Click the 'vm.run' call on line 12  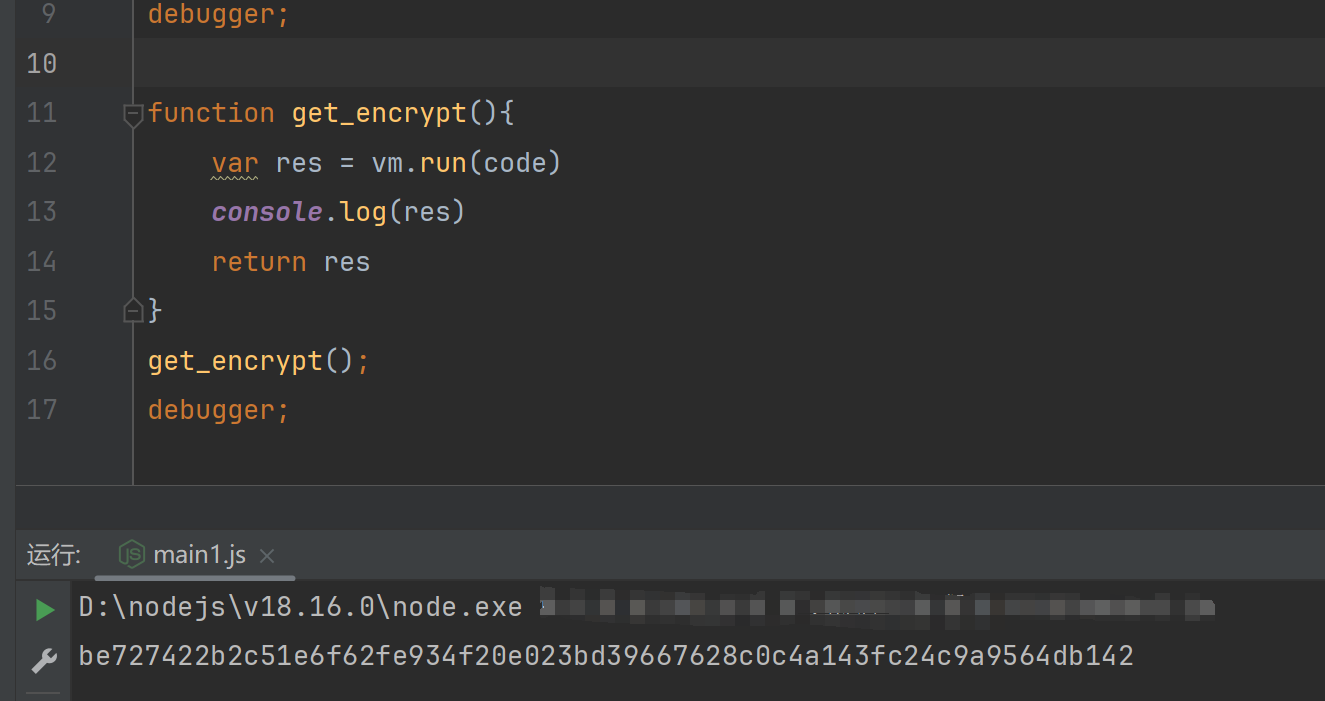[x=419, y=162]
